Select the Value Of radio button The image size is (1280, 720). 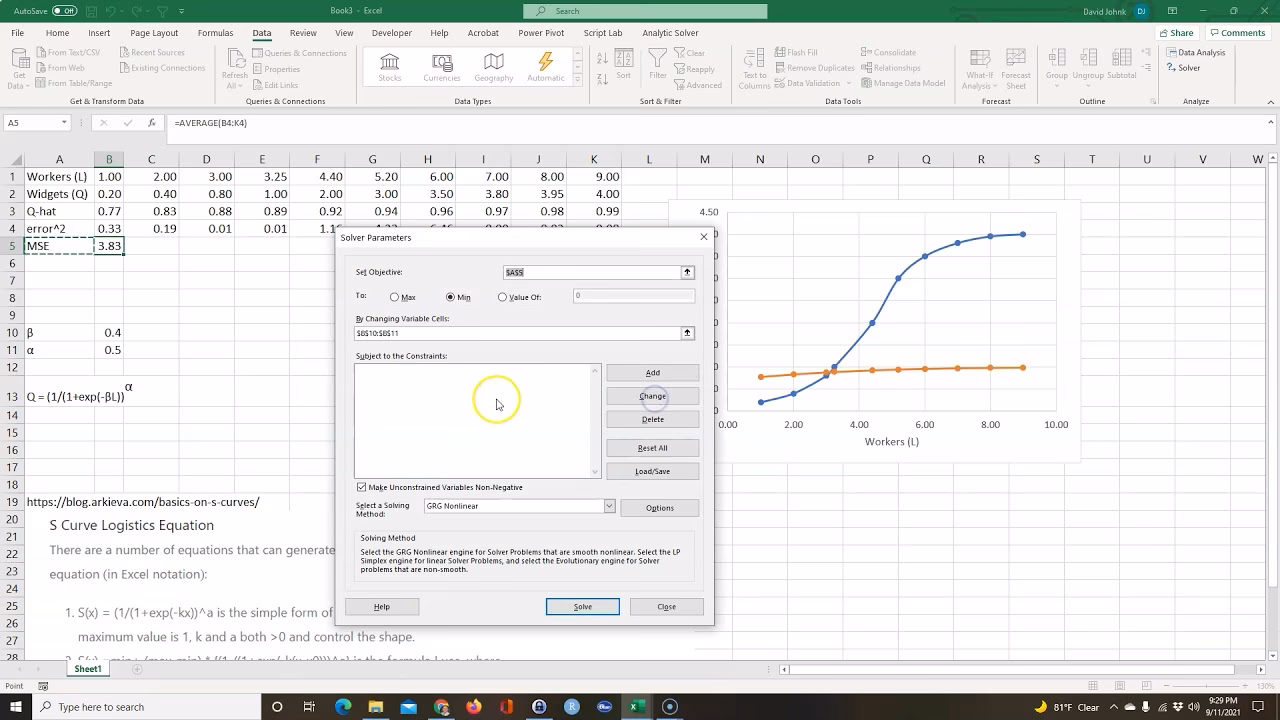pos(502,297)
